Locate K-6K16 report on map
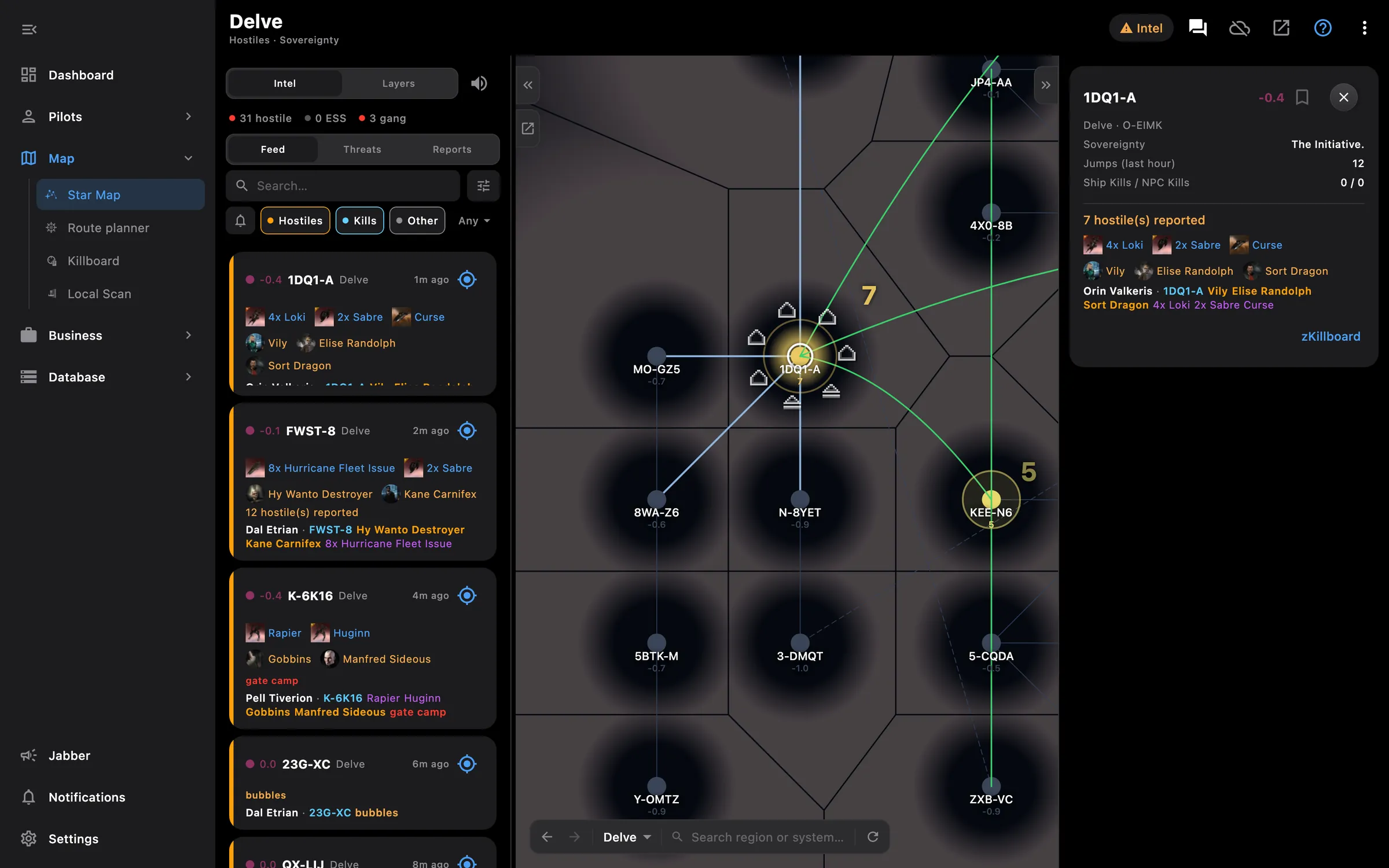 (x=467, y=595)
